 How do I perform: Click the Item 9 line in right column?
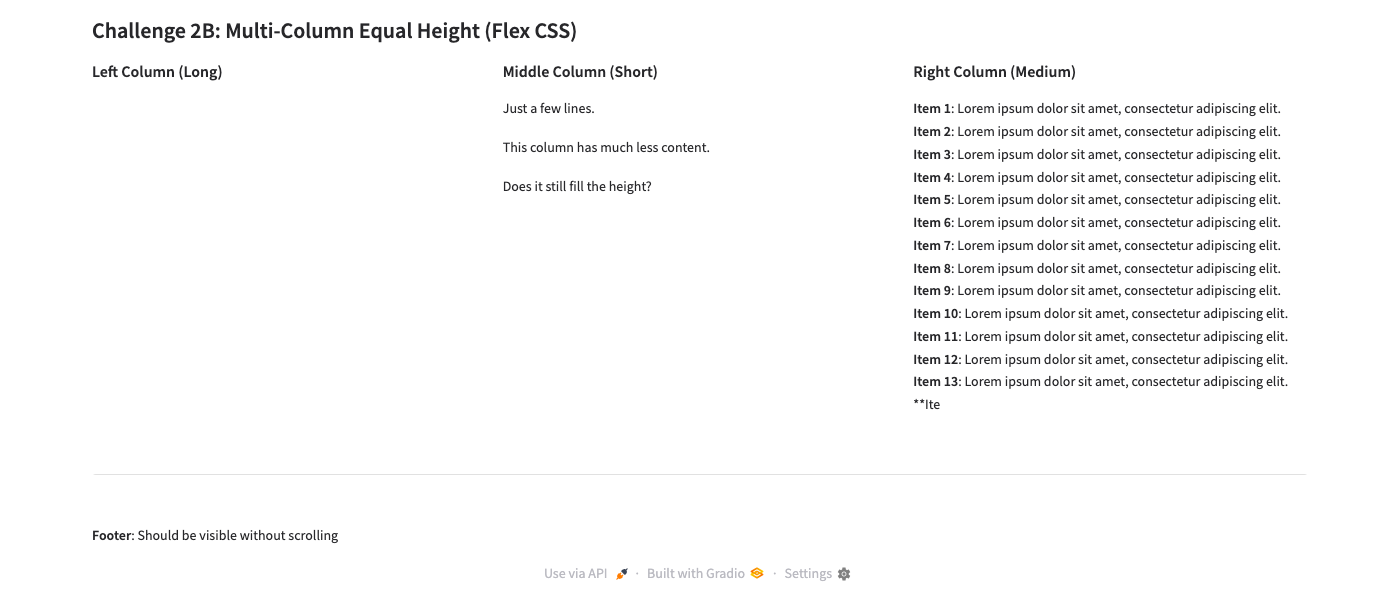(x=1096, y=291)
